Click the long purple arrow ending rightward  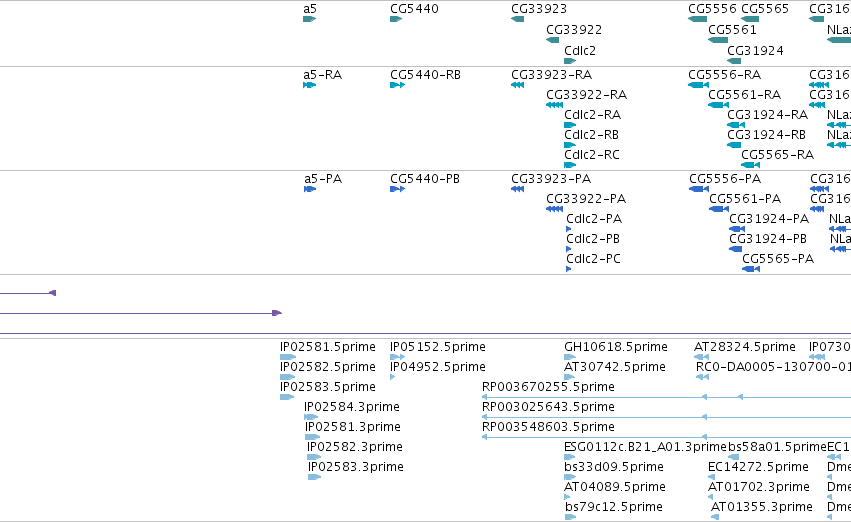coord(141,313)
